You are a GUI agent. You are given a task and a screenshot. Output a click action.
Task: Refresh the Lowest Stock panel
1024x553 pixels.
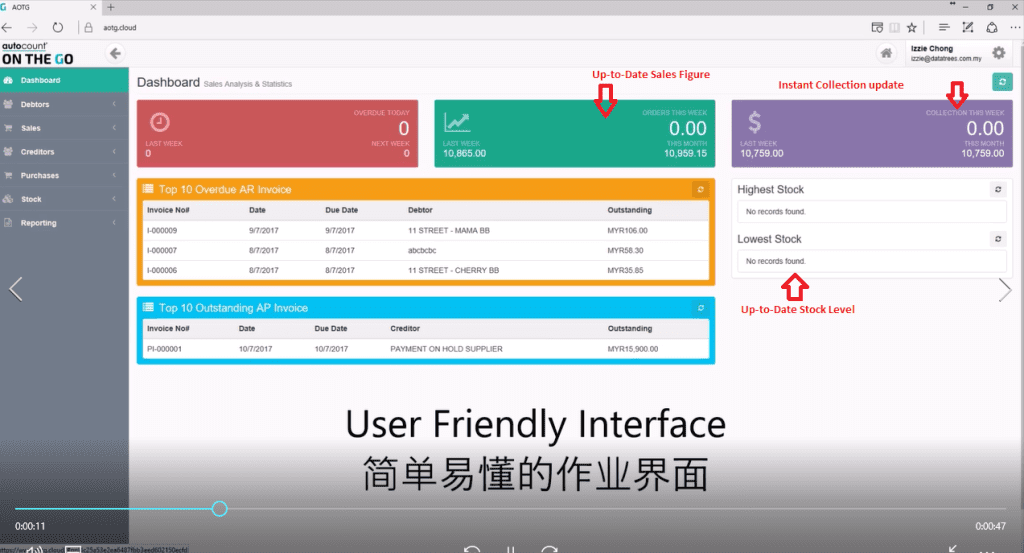[997, 239]
